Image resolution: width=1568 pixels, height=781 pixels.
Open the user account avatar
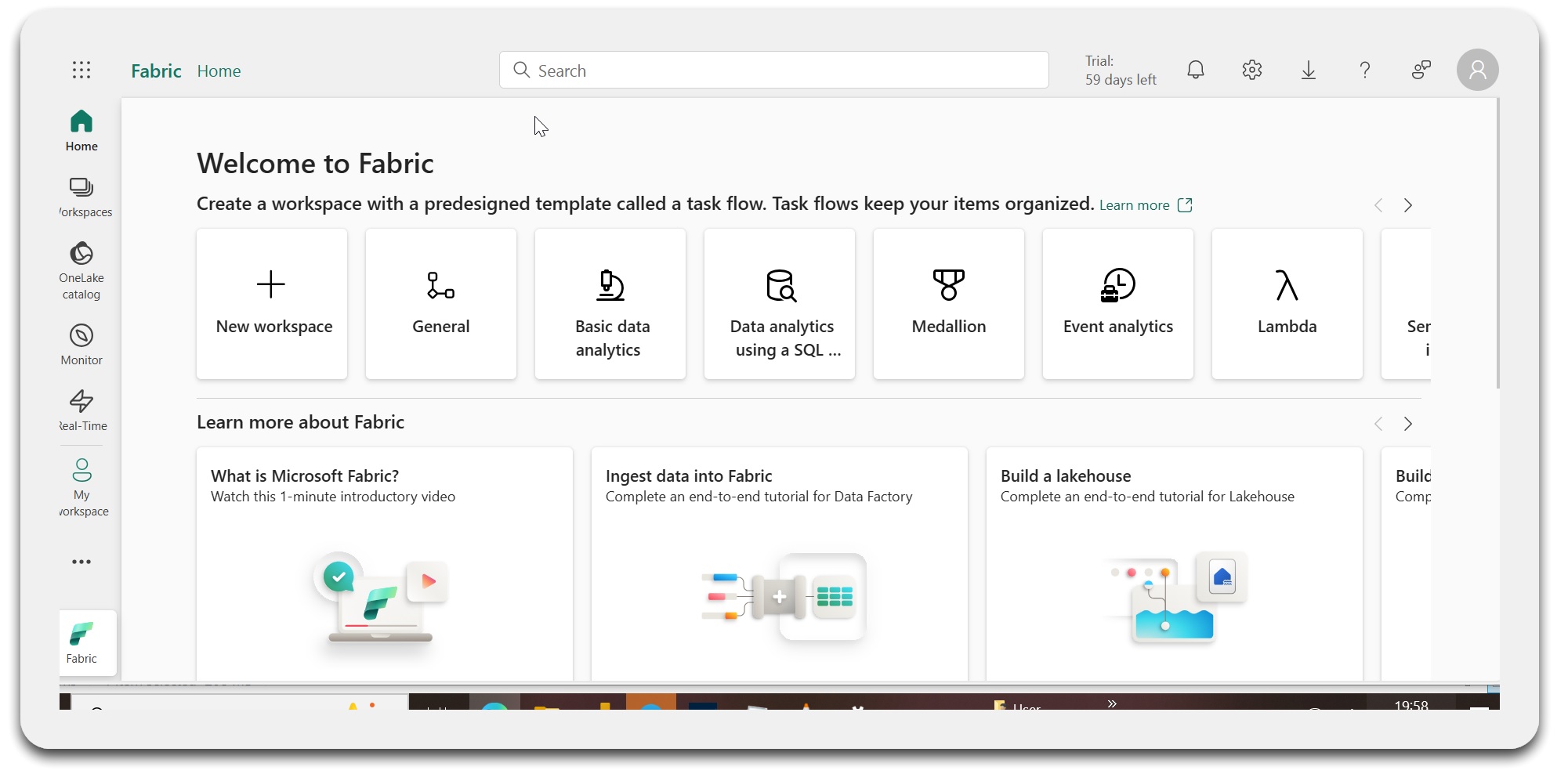1478,71
